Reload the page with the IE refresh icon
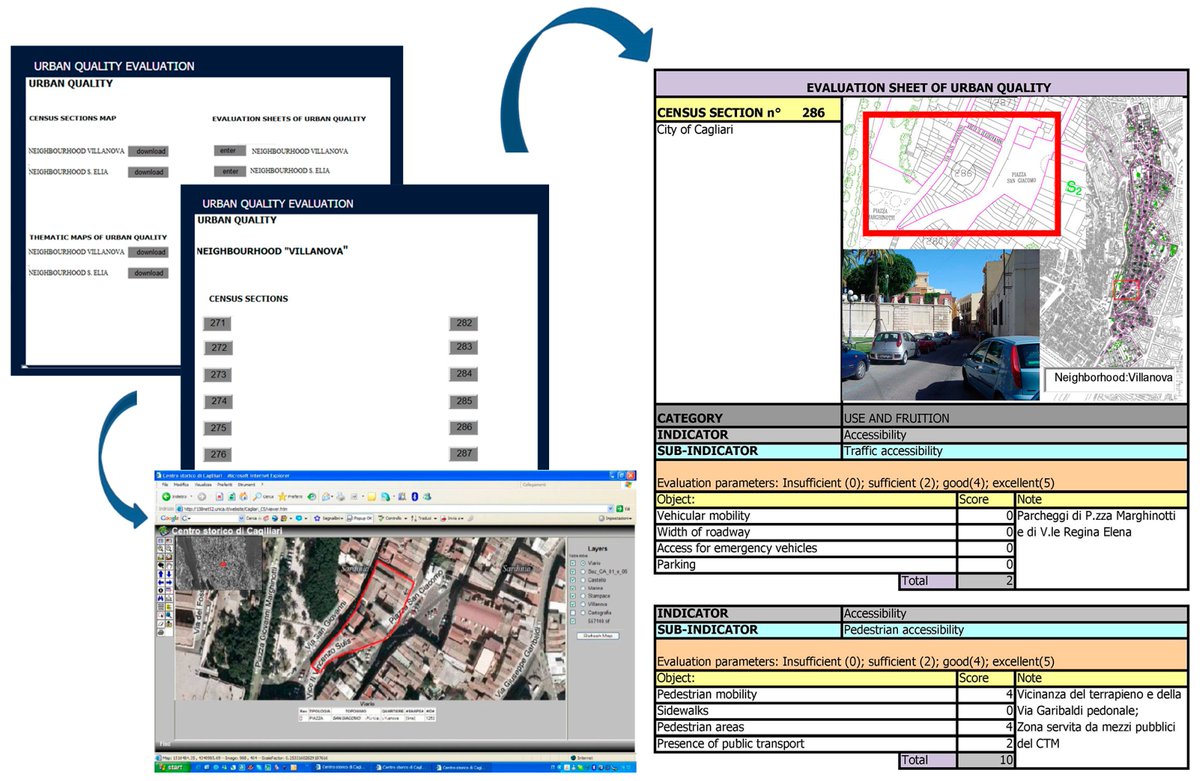Screen dimensions: 1200x781 point(231,497)
